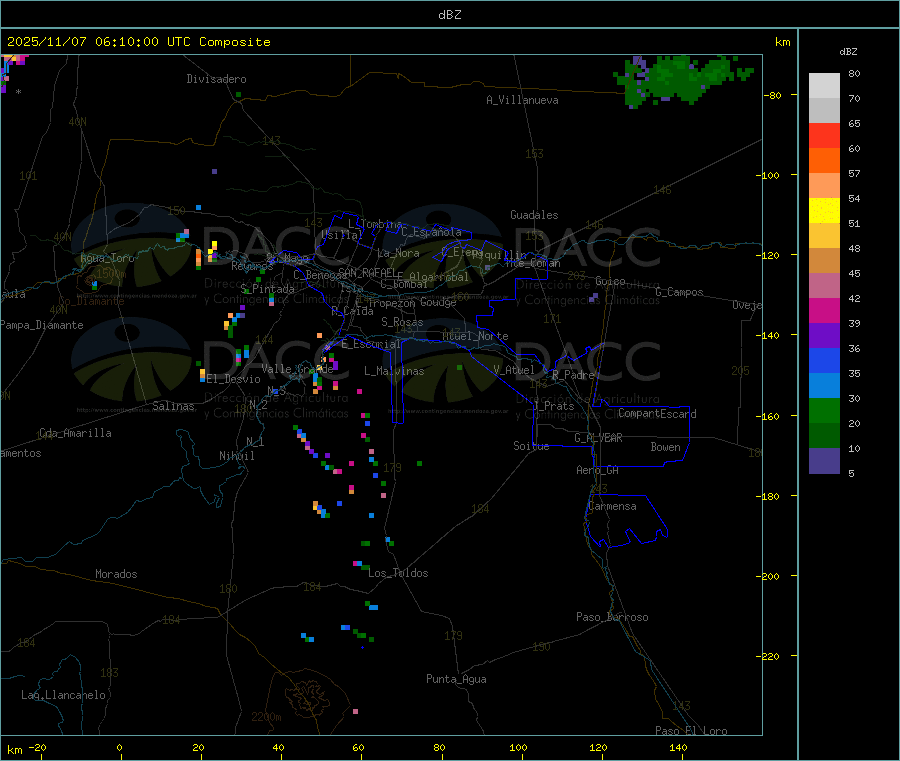Click the timestamp 2025/11/07 06:10:00 UTC Composite

[138, 42]
